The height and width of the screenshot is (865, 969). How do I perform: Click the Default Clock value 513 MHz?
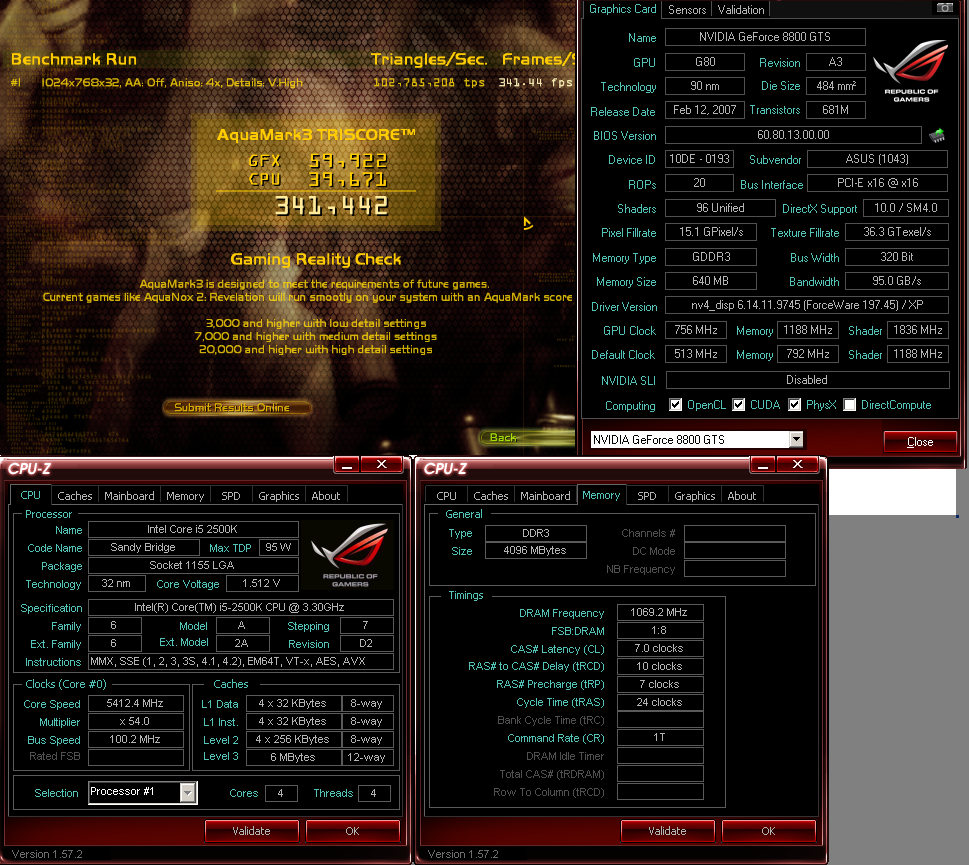pos(696,354)
